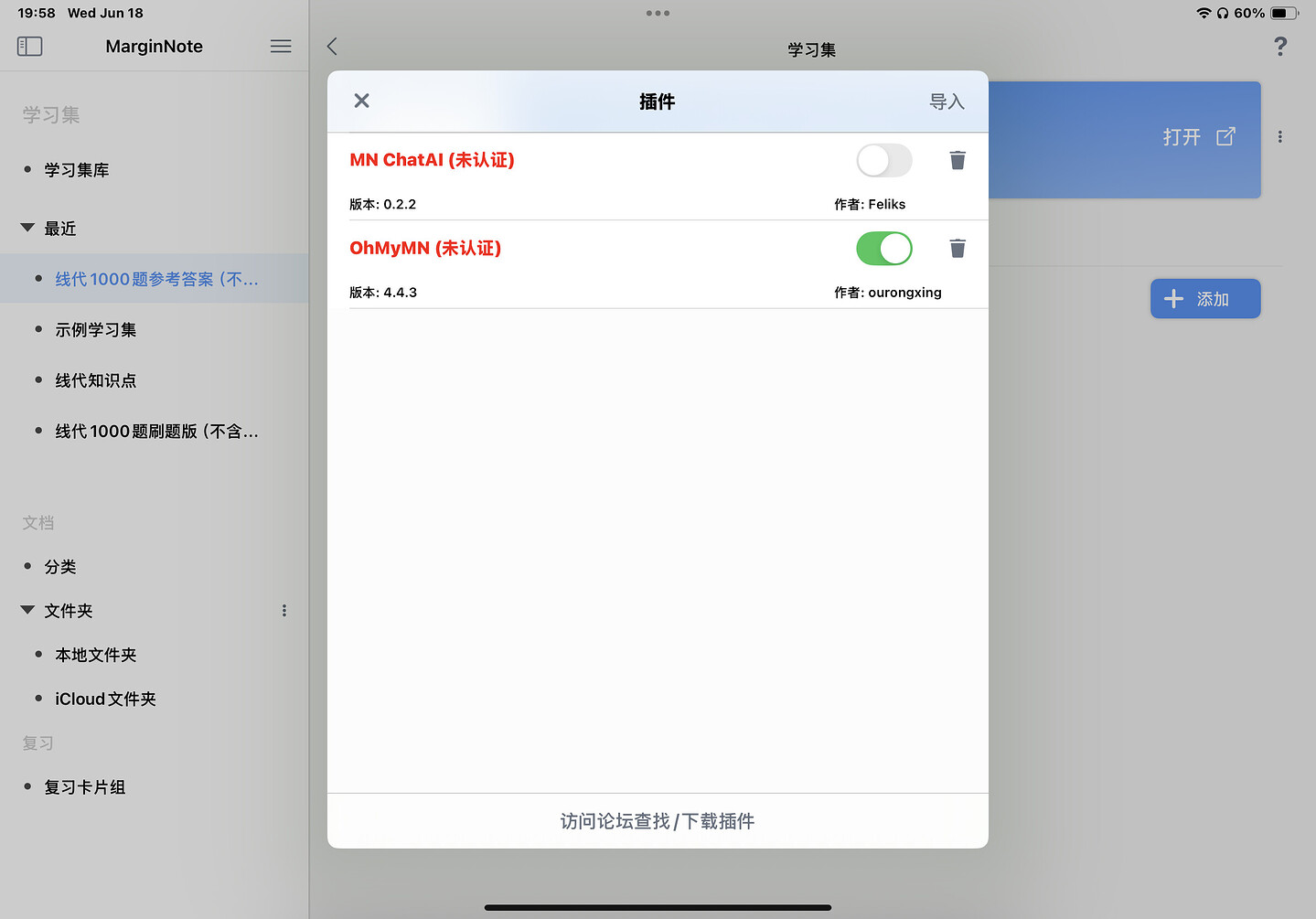1316x919 pixels.
Task: Open 文件夹 more options dots
Action: [x=284, y=611]
